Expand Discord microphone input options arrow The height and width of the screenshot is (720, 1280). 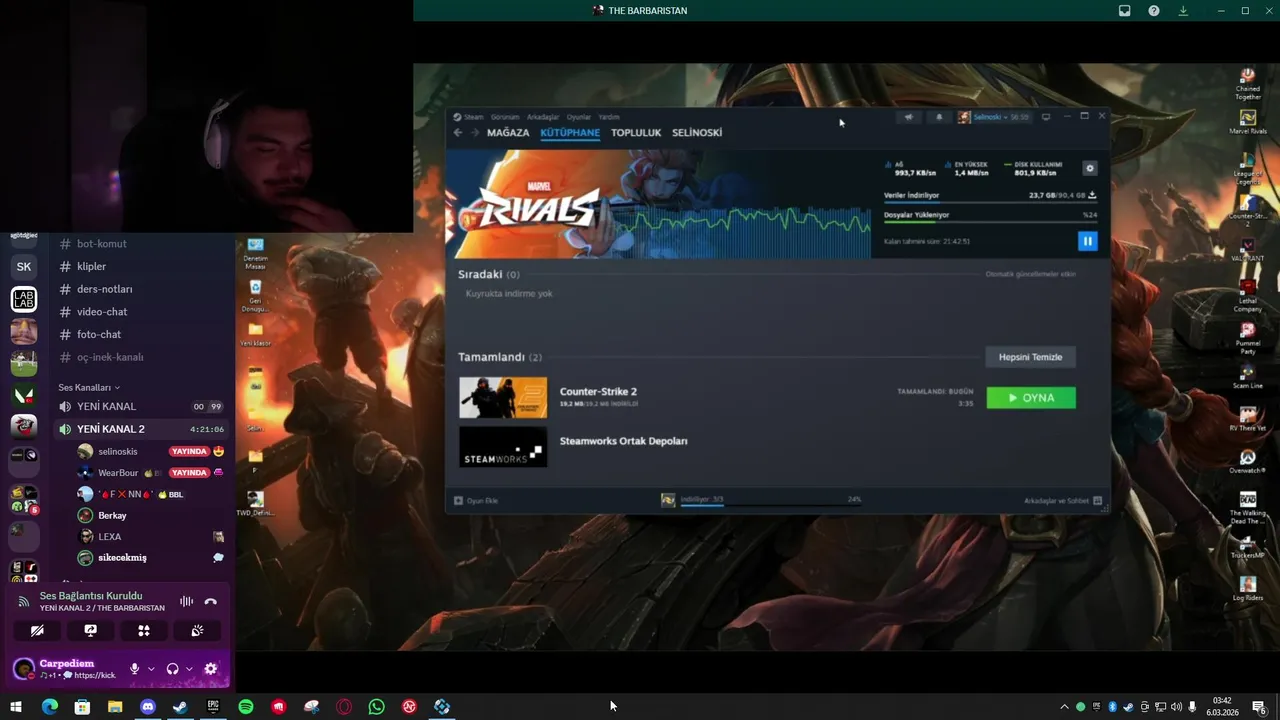coord(151,669)
